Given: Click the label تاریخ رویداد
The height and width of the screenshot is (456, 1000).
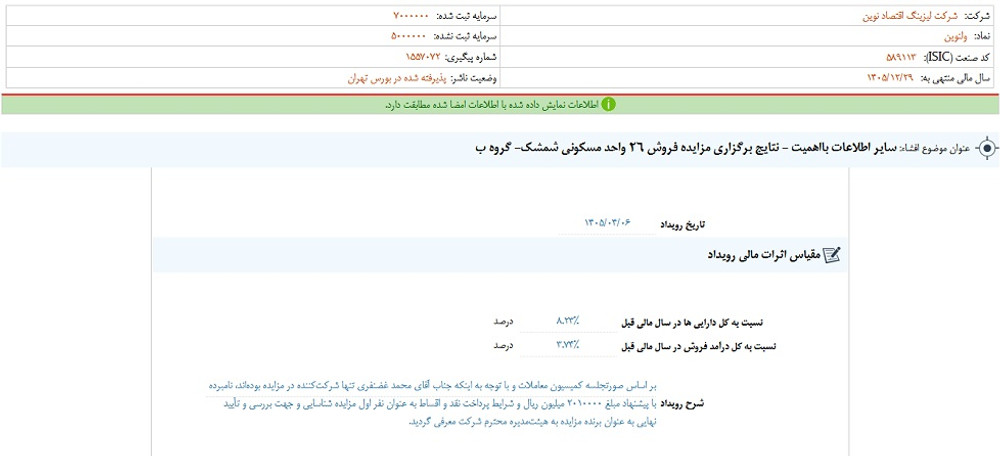Looking at the screenshot, I should (682, 224).
